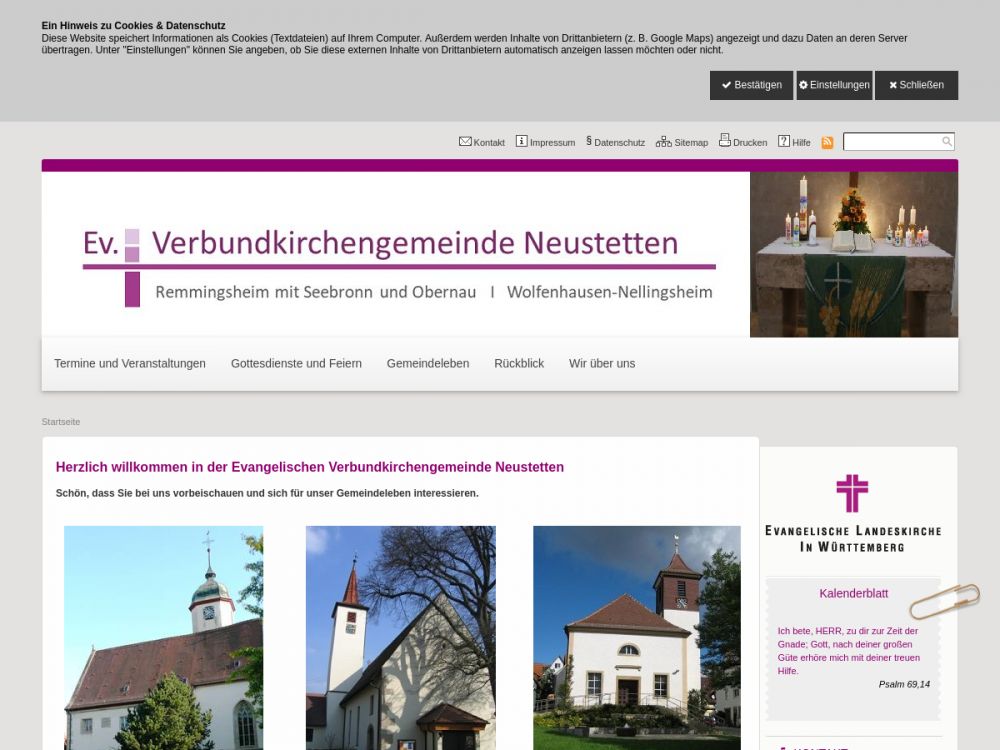Click inside the search text field
This screenshot has width=1000, height=750.
tap(891, 142)
